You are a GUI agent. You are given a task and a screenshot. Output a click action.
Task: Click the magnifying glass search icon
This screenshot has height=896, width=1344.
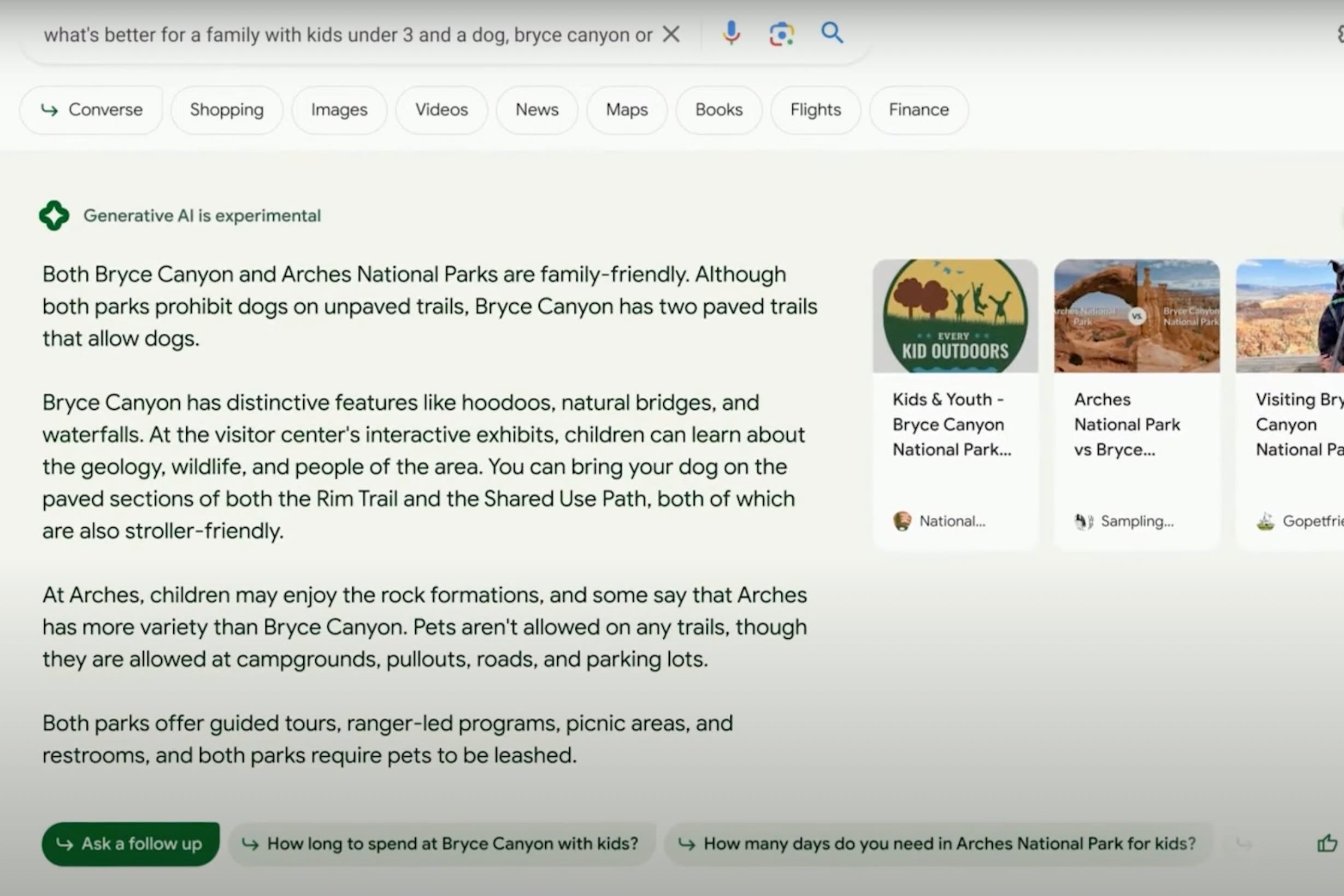click(833, 33)
